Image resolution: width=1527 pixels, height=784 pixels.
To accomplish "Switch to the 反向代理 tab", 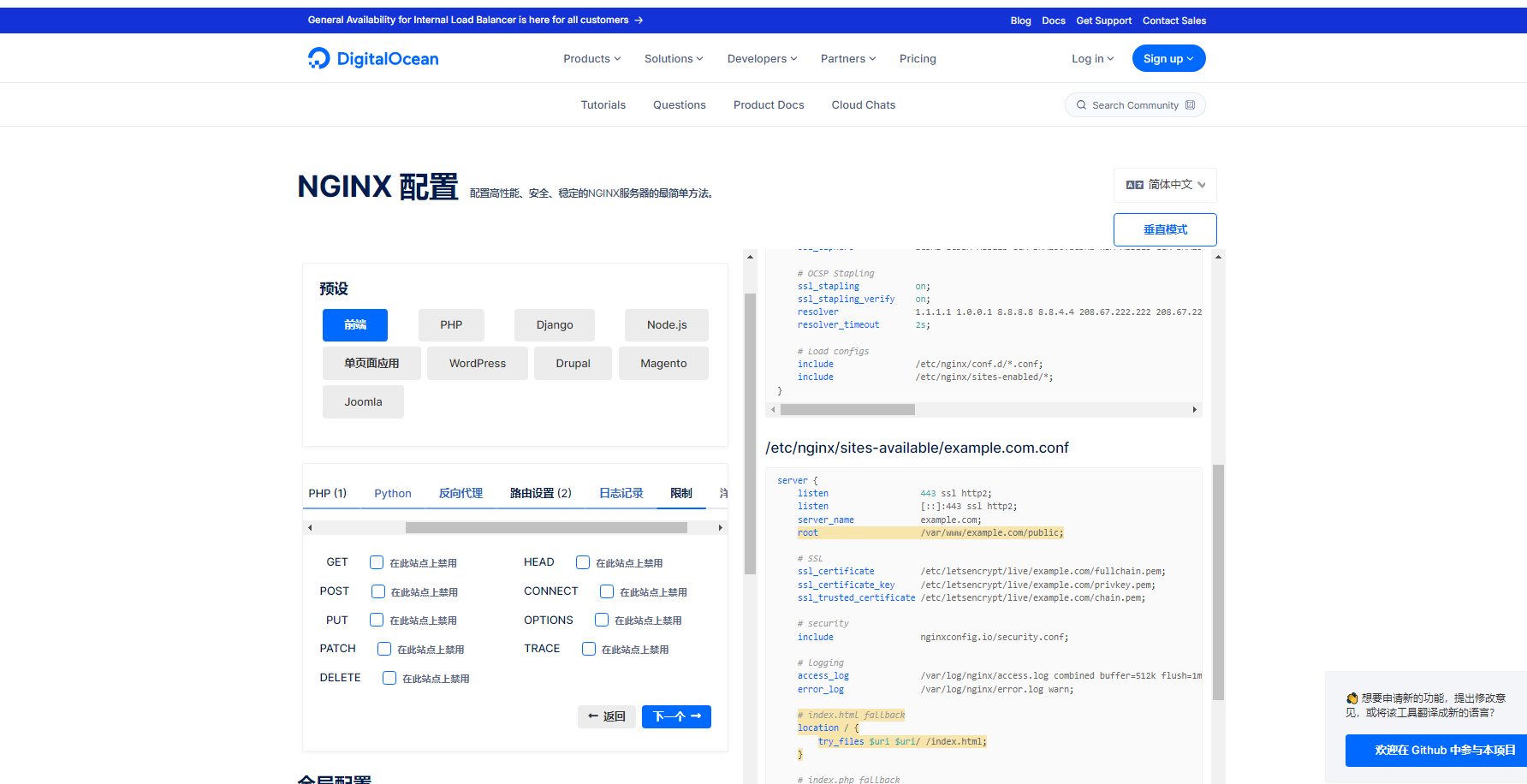I will 460,493.
